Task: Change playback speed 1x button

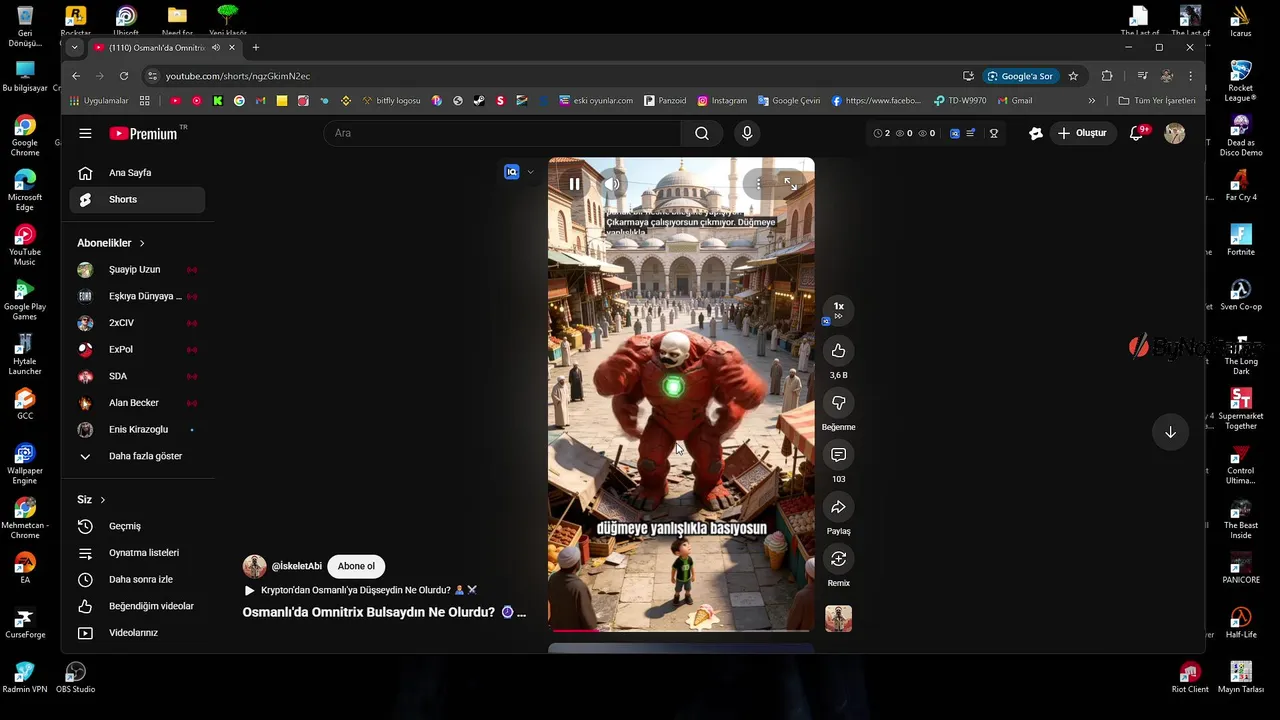Action: pyautogui.click(x=838, y=309)
